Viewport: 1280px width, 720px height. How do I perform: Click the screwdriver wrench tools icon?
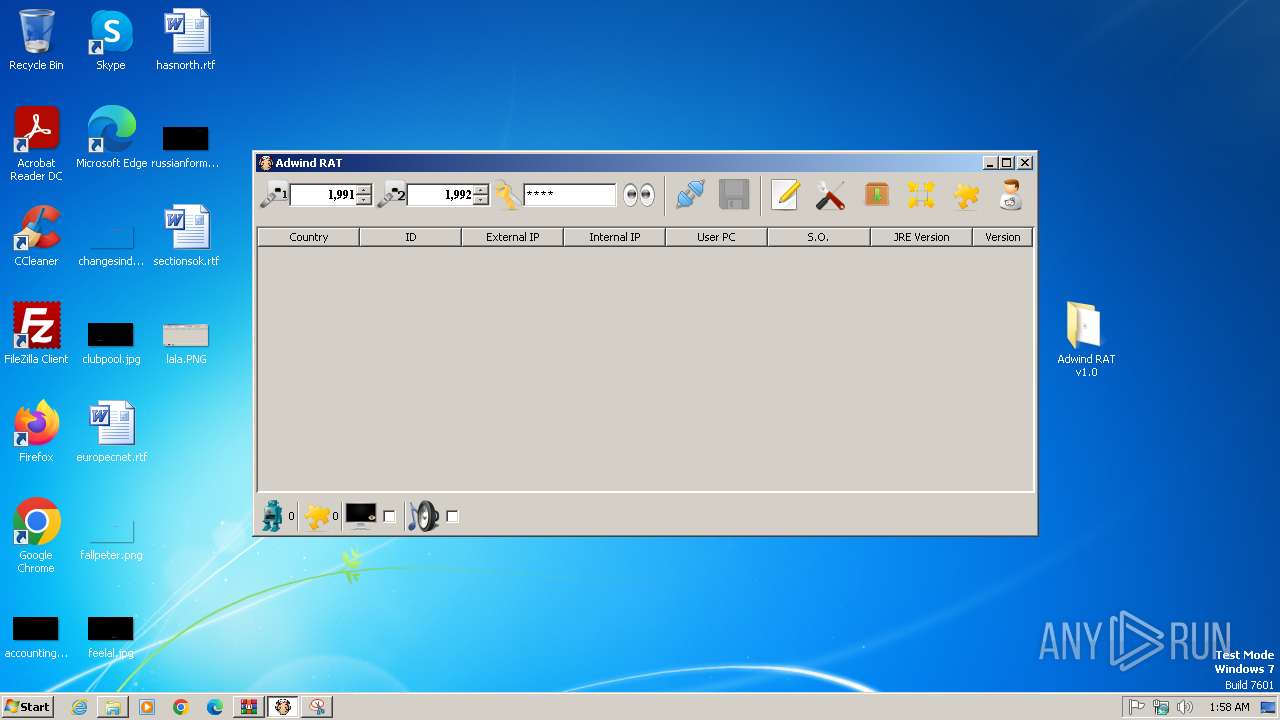coord(830,195)
